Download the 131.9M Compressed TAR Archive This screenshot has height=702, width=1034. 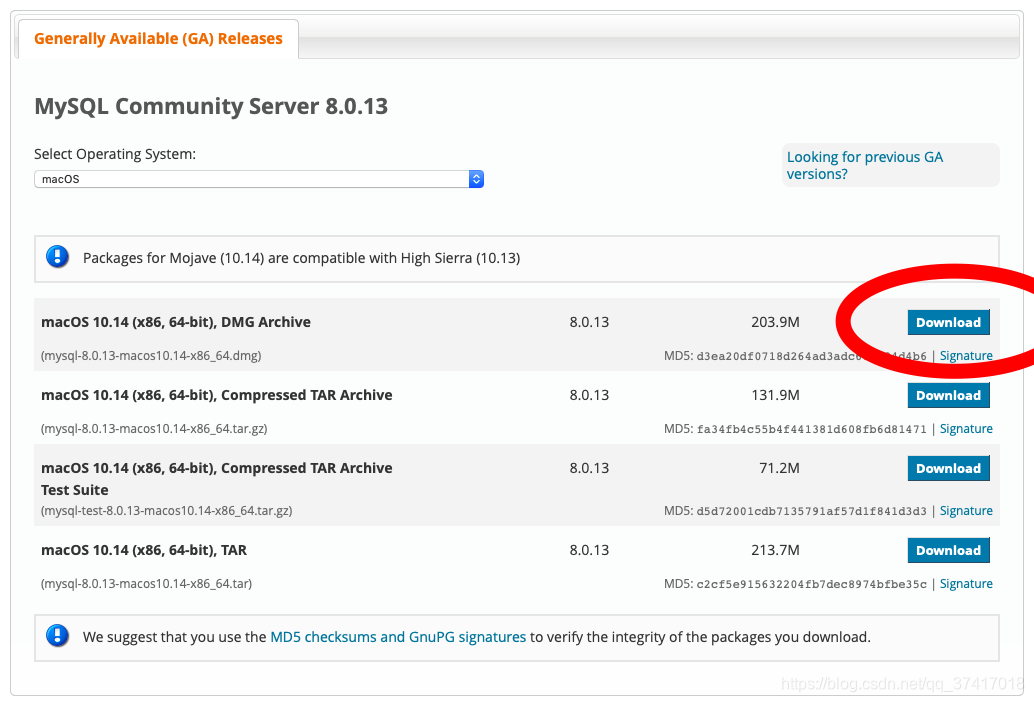pyautogui.click(x=948, y=395)
